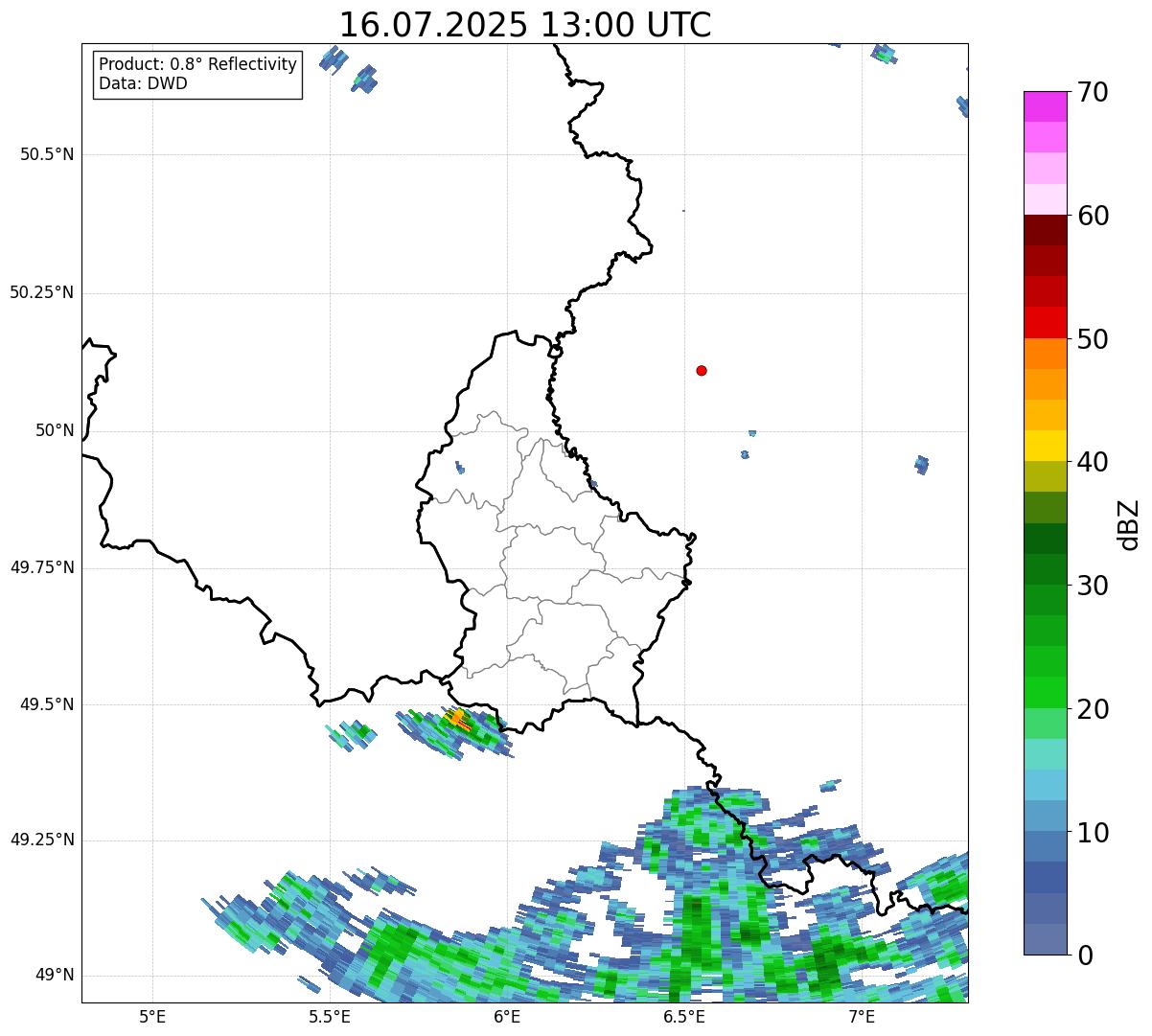1152x1036 pixels.
Task: Click the latitude label '49.5°N'
Action: click(47, 704)
